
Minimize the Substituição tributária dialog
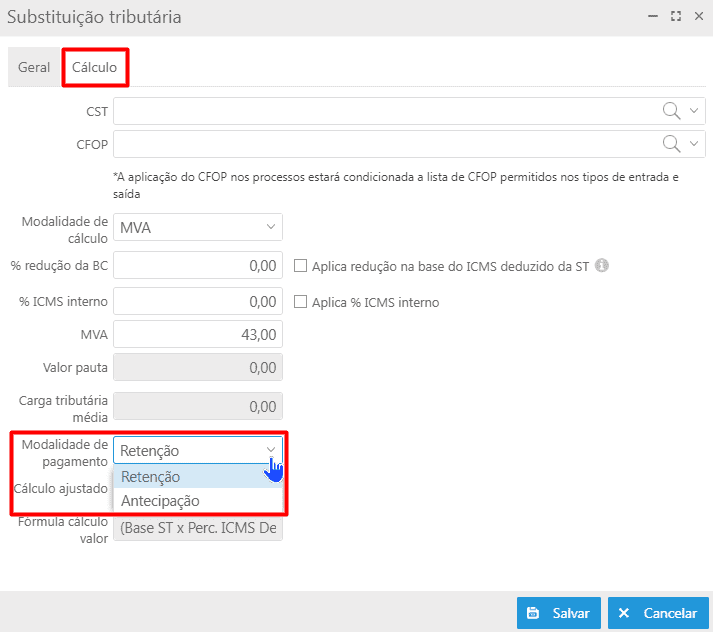[x=653, y=17]
